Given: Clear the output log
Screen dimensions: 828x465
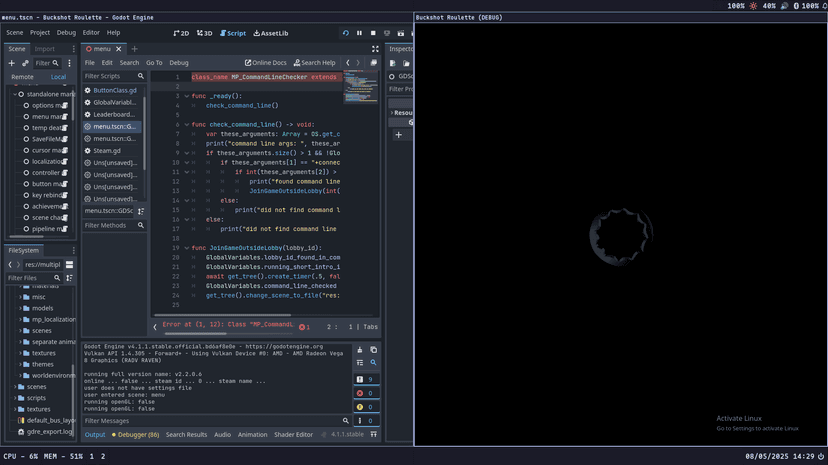Looking at the screenshot, I should point(360,350).
